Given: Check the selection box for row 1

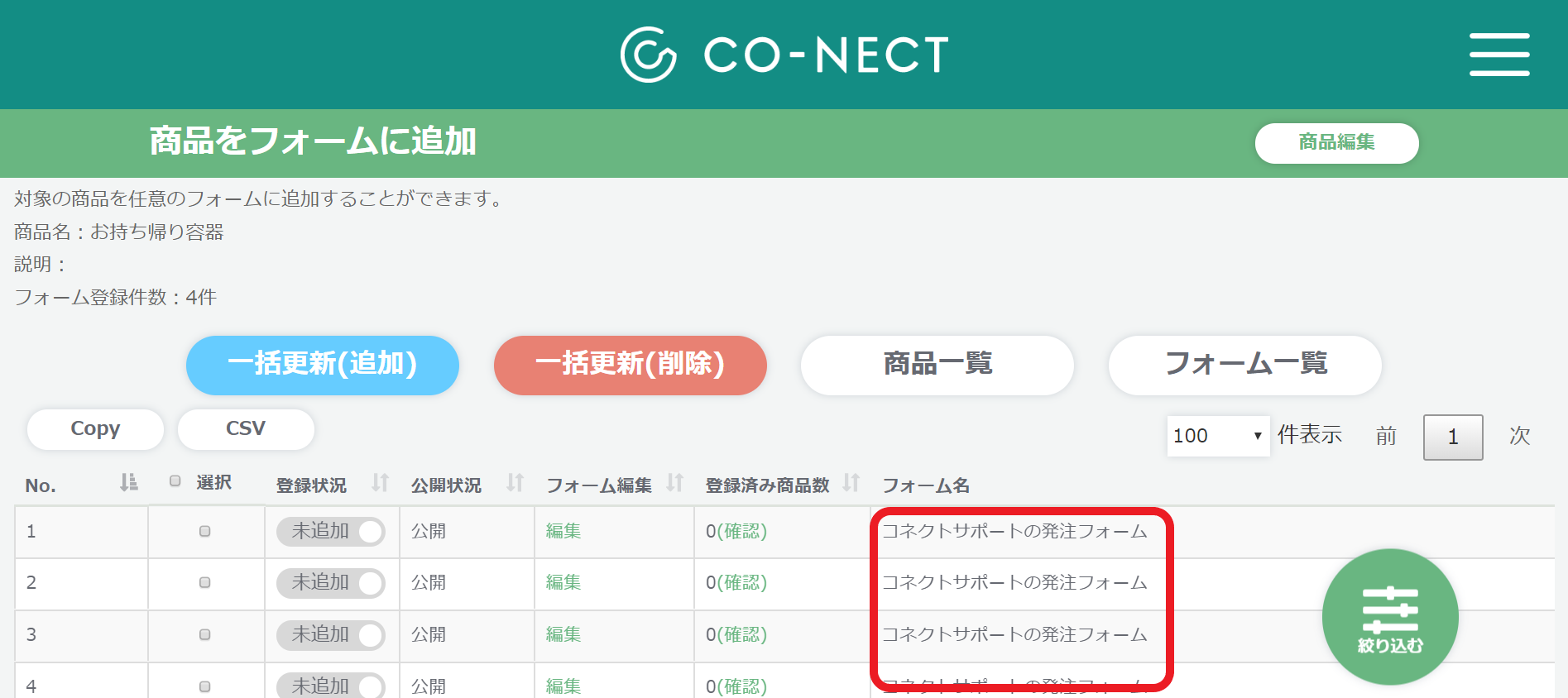Looking at the screenshot, I should tap(205, 532).
